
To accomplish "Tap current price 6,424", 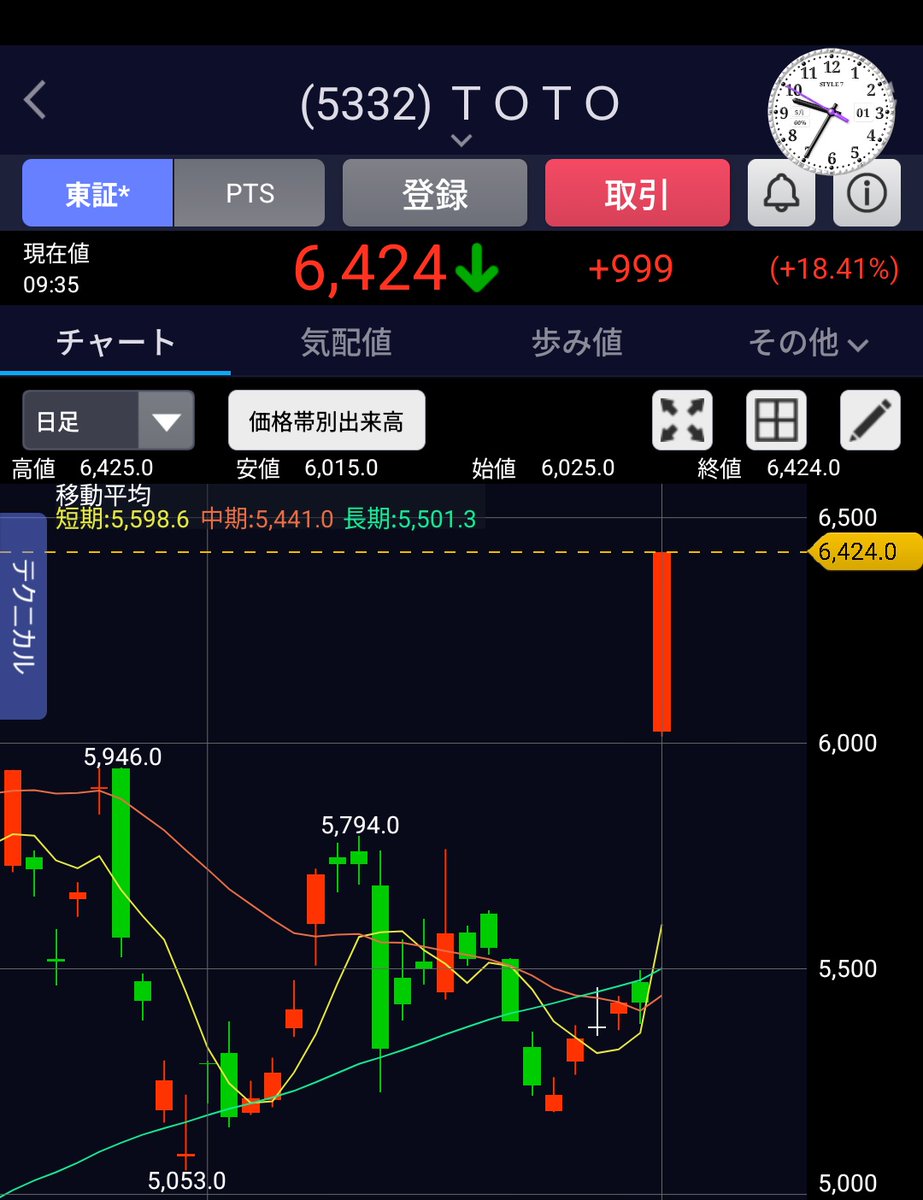I will coord(370,268).
